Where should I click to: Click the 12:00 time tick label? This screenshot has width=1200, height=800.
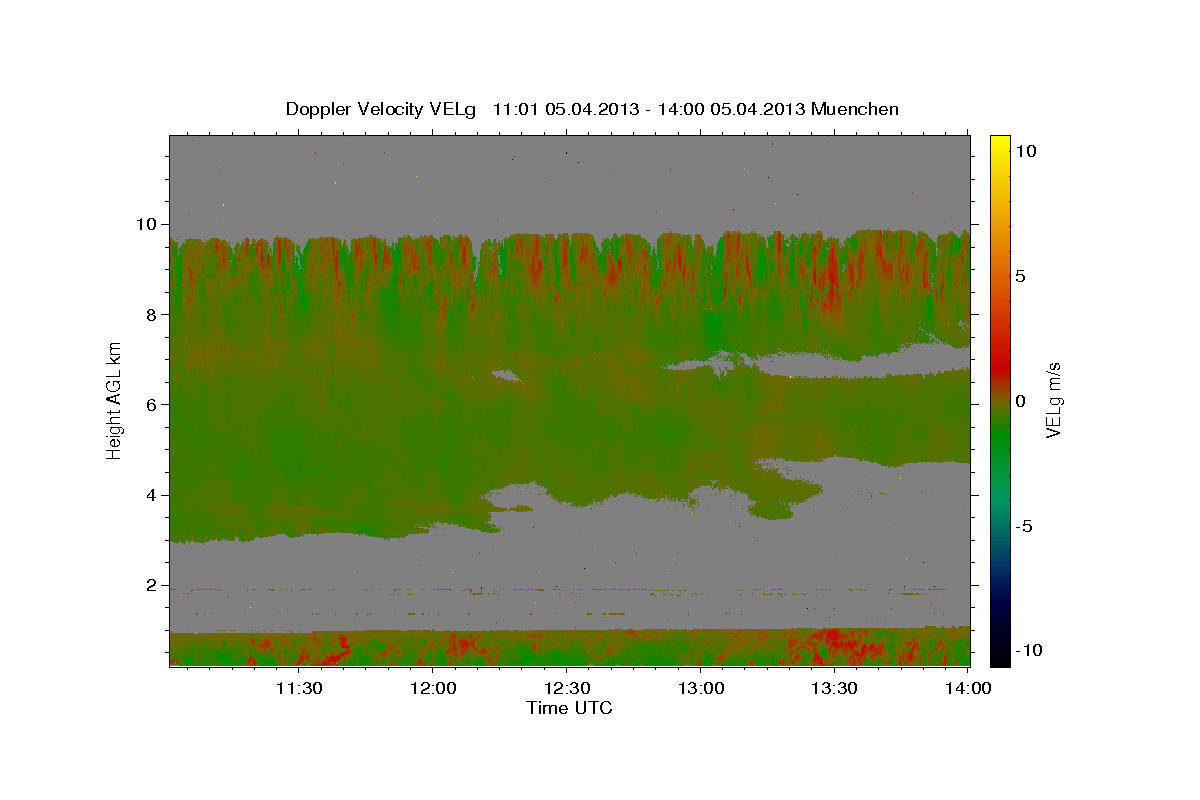tap(433, 688)
